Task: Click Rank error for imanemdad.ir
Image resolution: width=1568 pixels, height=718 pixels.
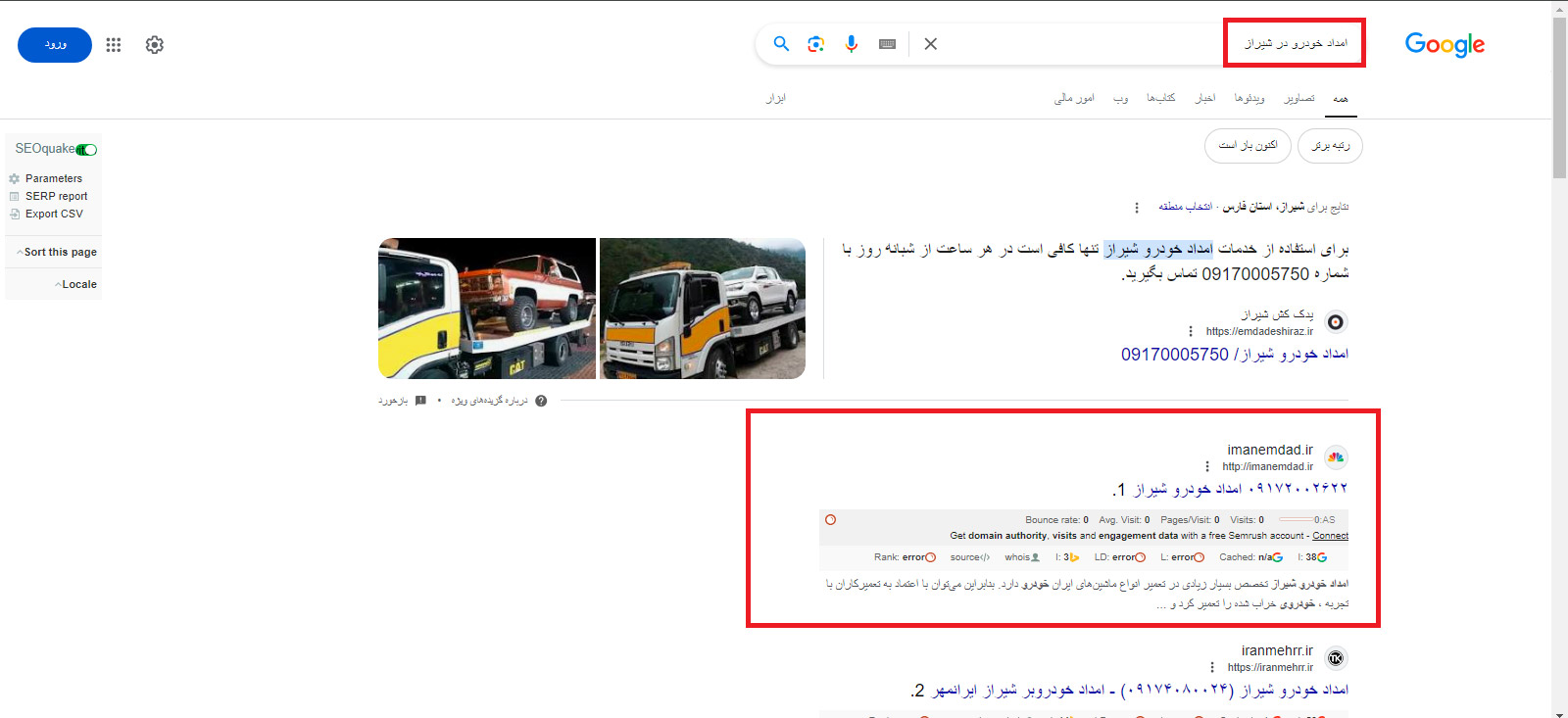Action: click(905, 557)
